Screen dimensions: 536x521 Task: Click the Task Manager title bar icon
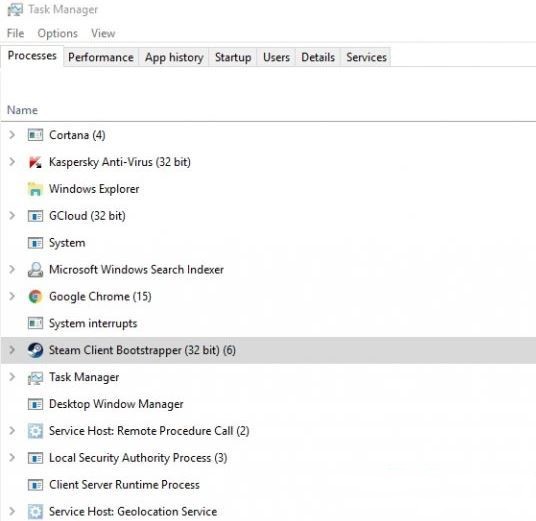[x=15, y=10]
